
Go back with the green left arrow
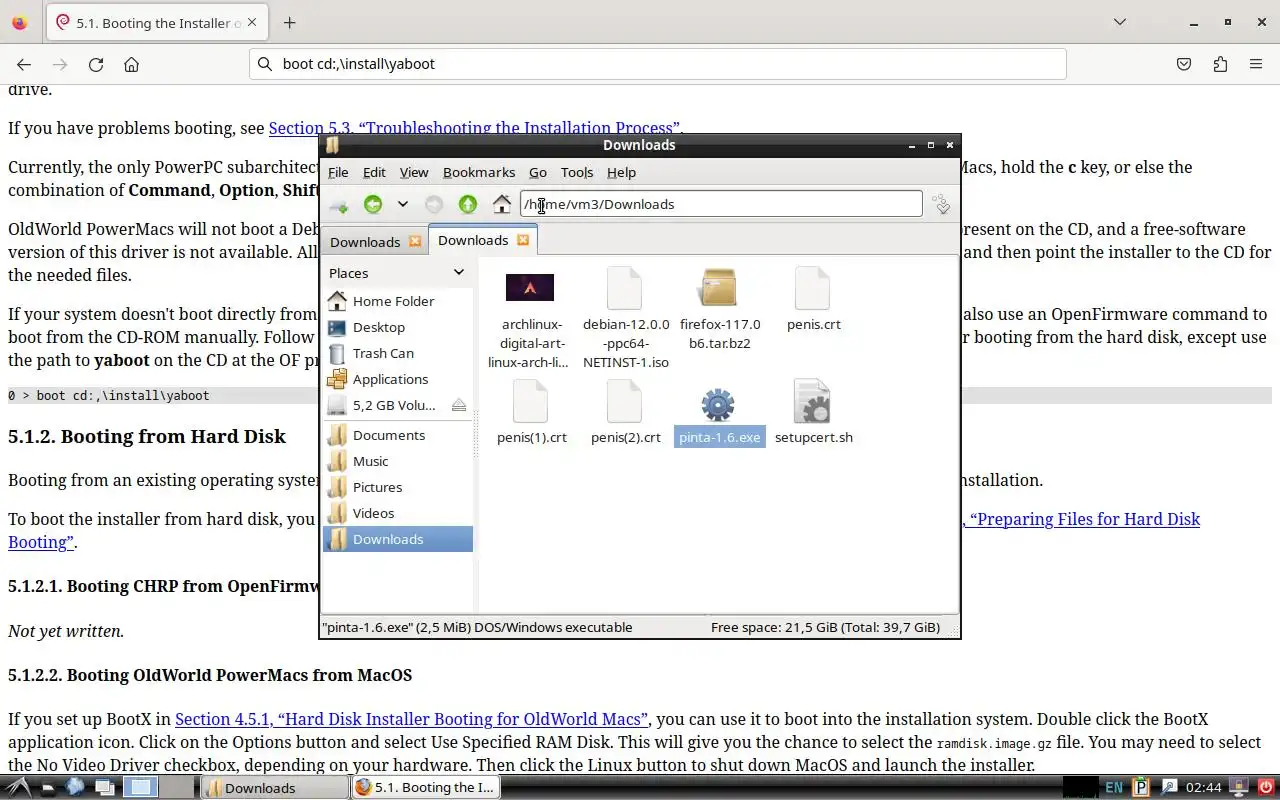pos(373,205)
